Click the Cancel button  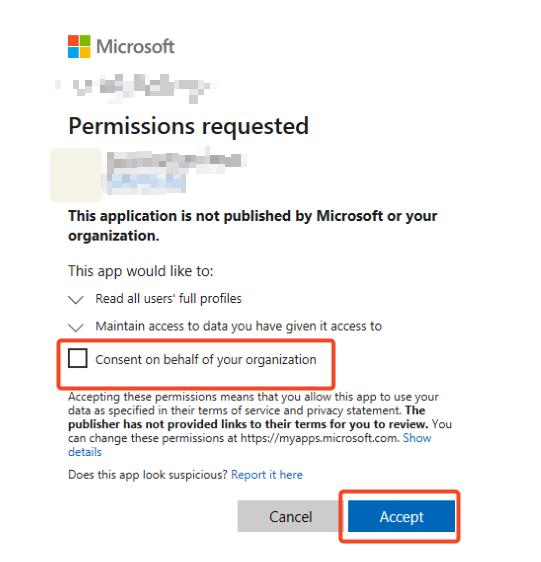pyautogui.click(x=290, y=516)
